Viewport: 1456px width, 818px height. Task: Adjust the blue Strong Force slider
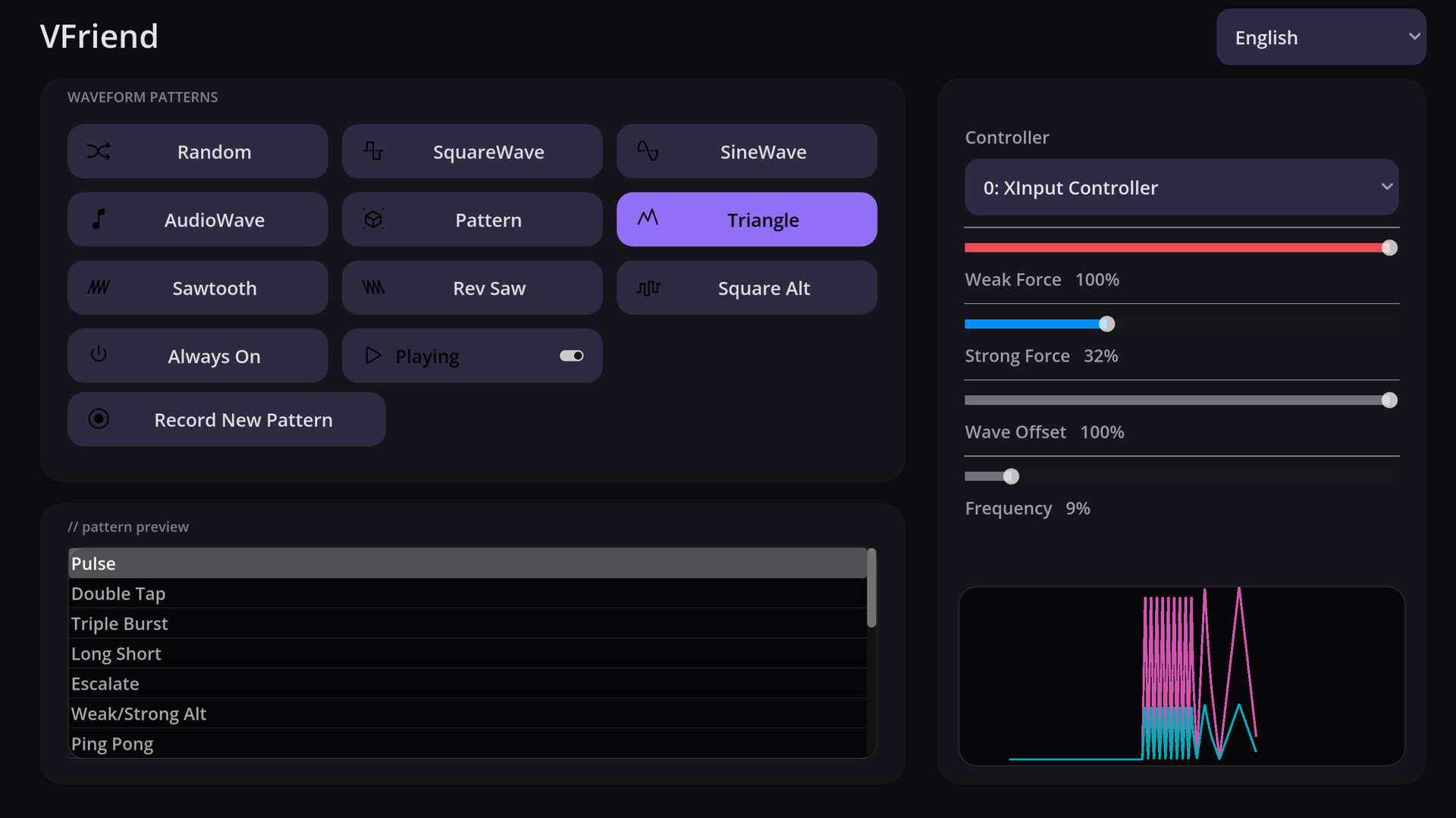click(x=1181, y=324)
